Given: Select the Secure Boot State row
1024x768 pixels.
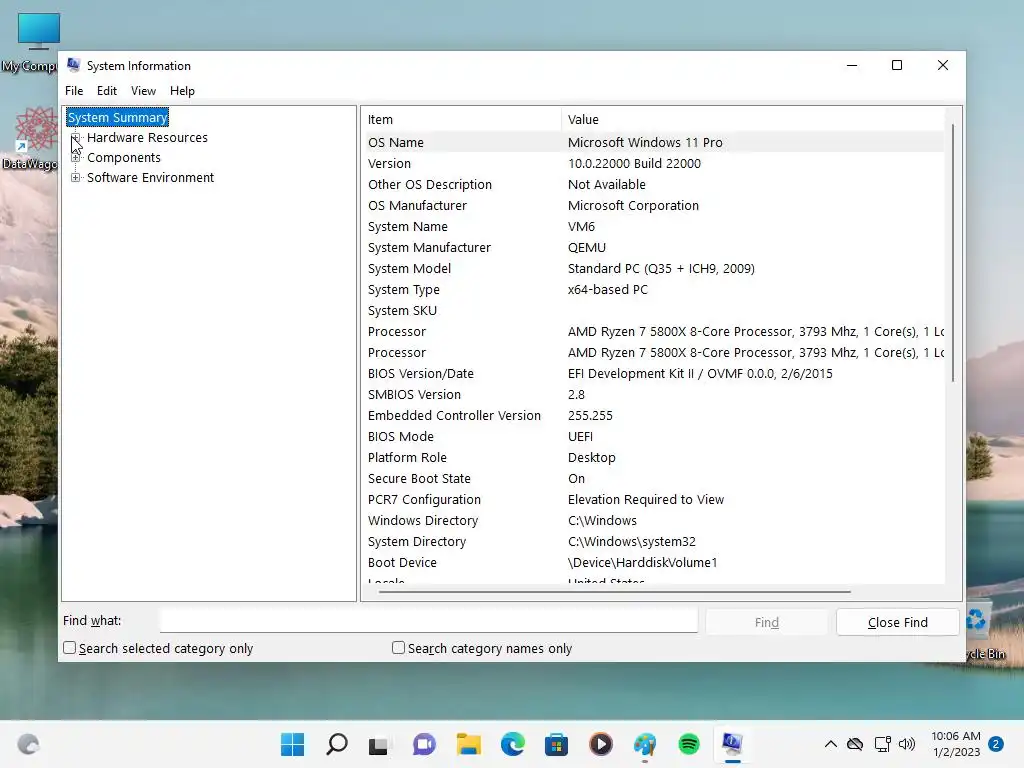Looking at the screenshot, I should point(653,478).
